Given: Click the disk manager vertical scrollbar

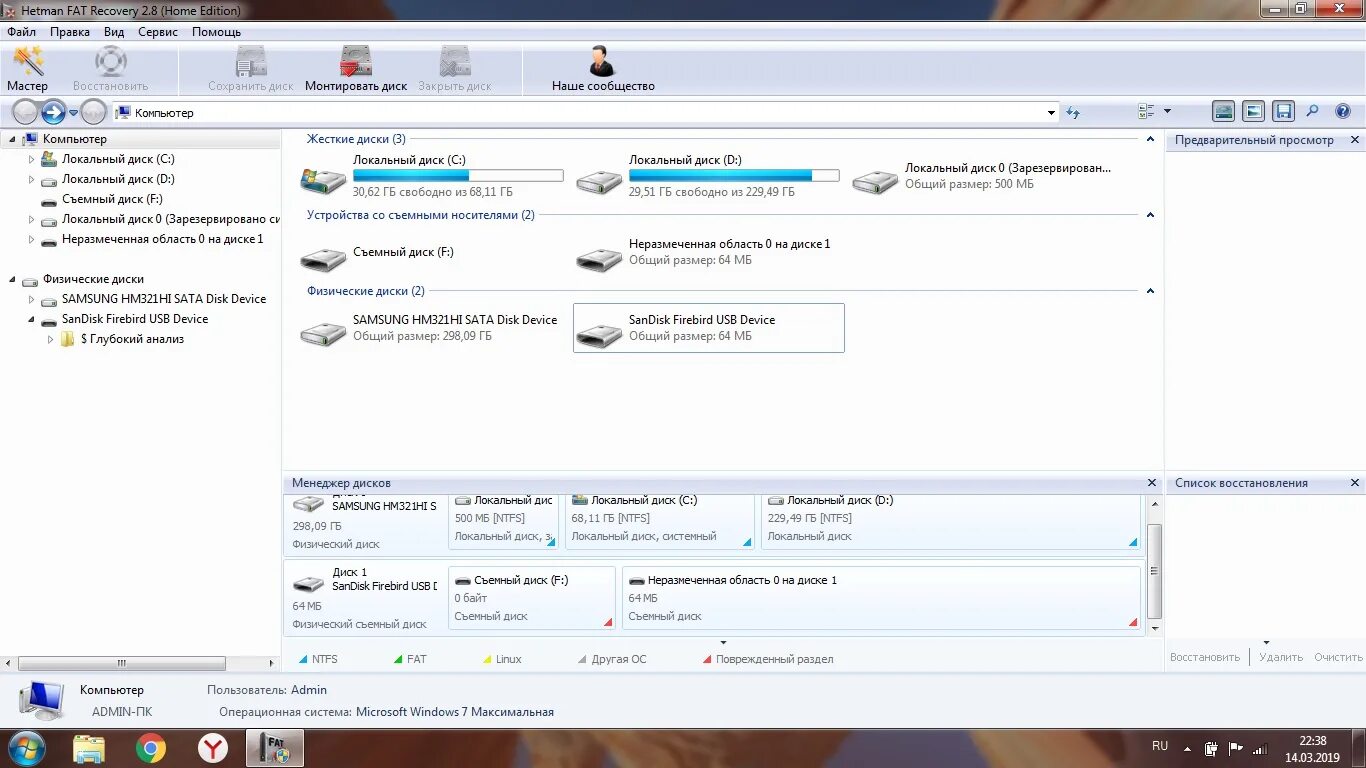Looking at the screenshot, I should coord(1154,571).
